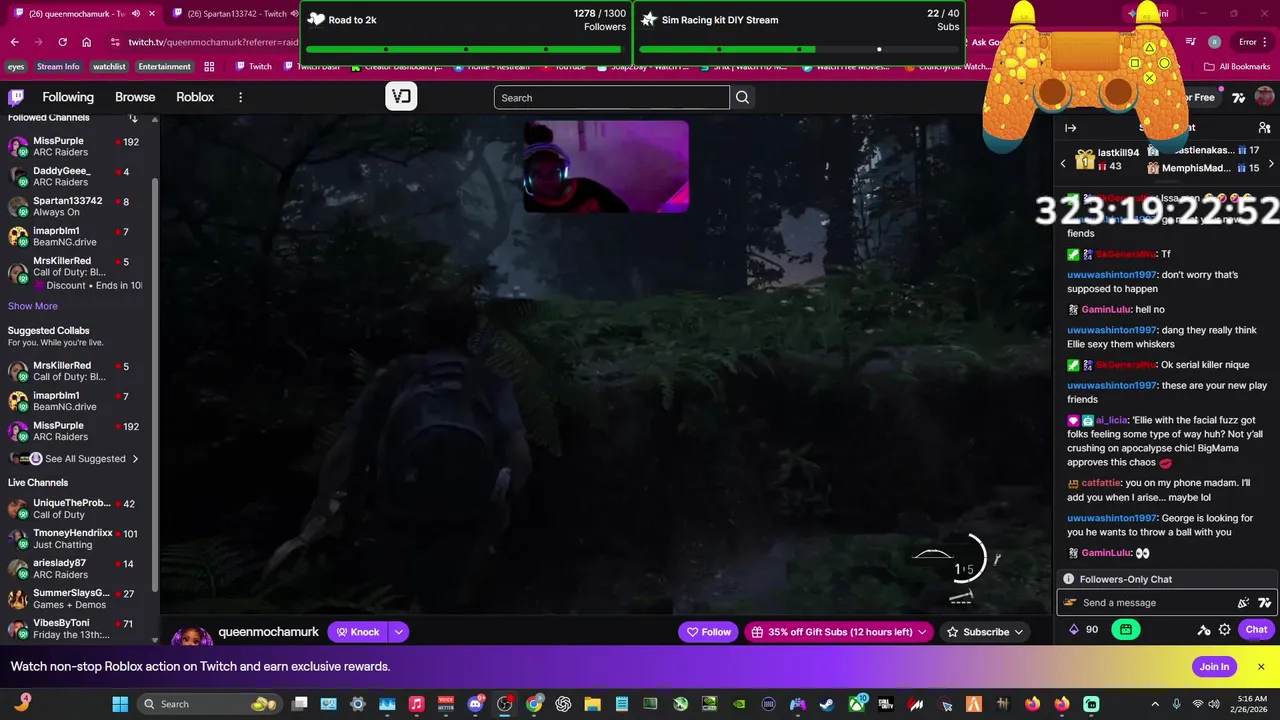Click the Follow button
The width and height of the screenshot is (1280, 720).
pos(708,632)
